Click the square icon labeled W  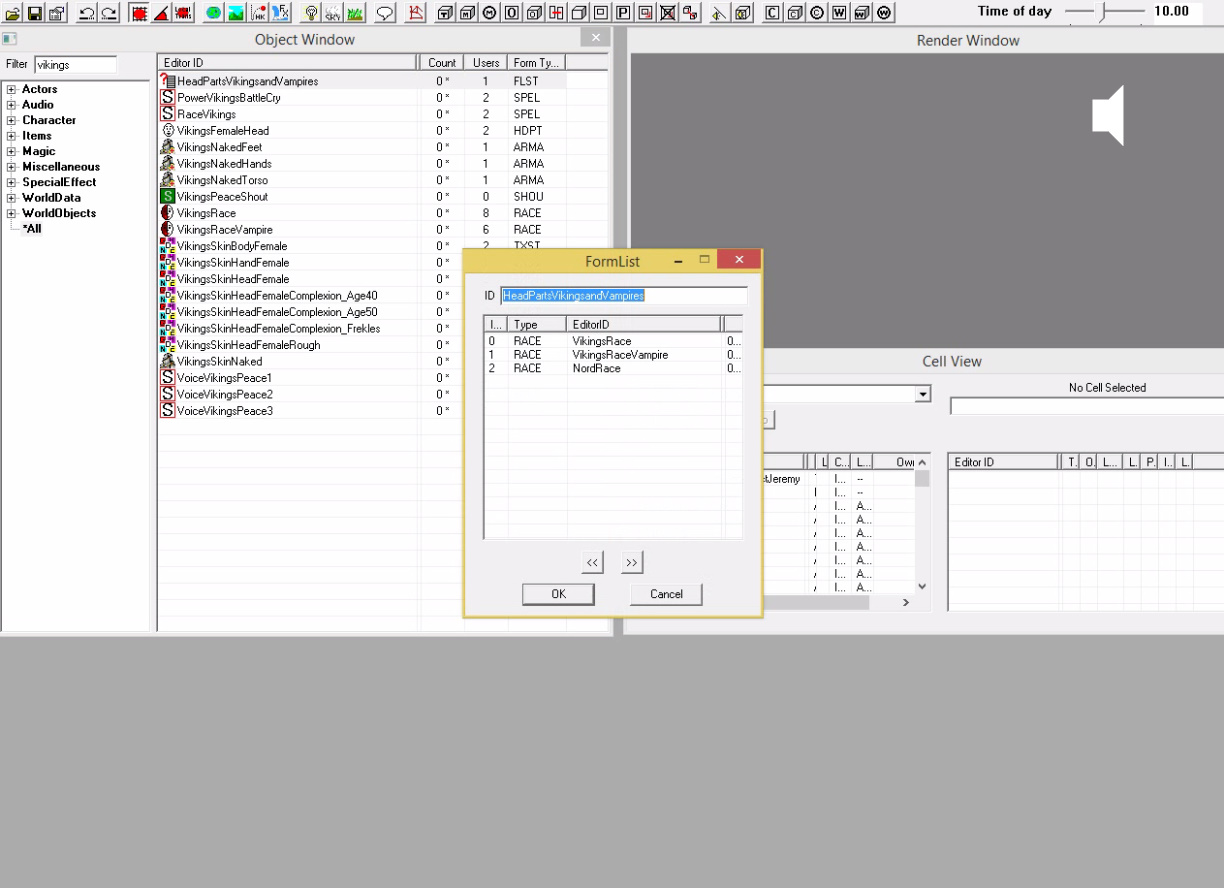(839, 13)
